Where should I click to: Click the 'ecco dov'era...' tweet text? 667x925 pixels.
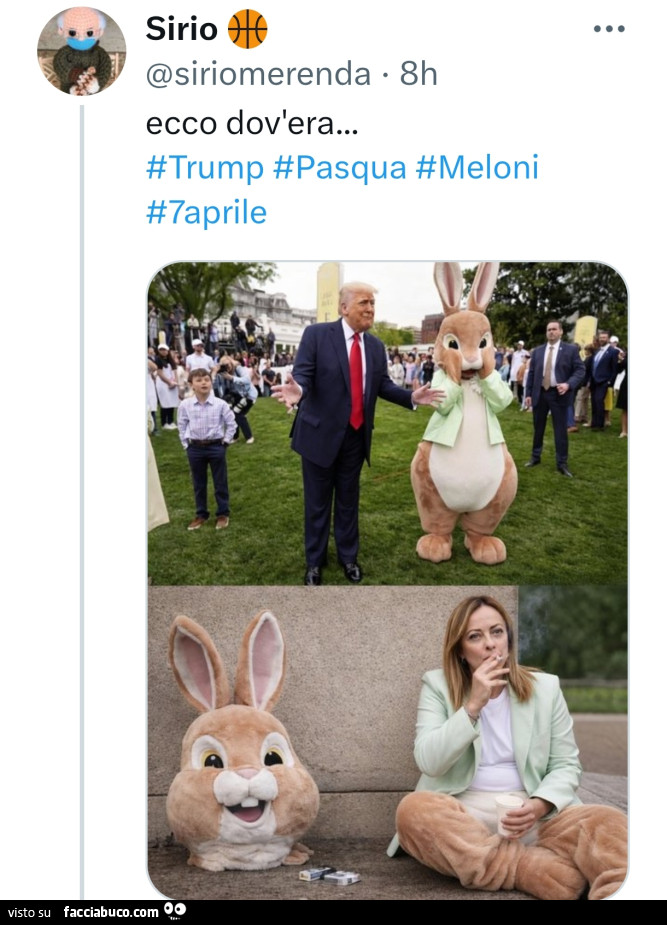click(x=251, y=124)
